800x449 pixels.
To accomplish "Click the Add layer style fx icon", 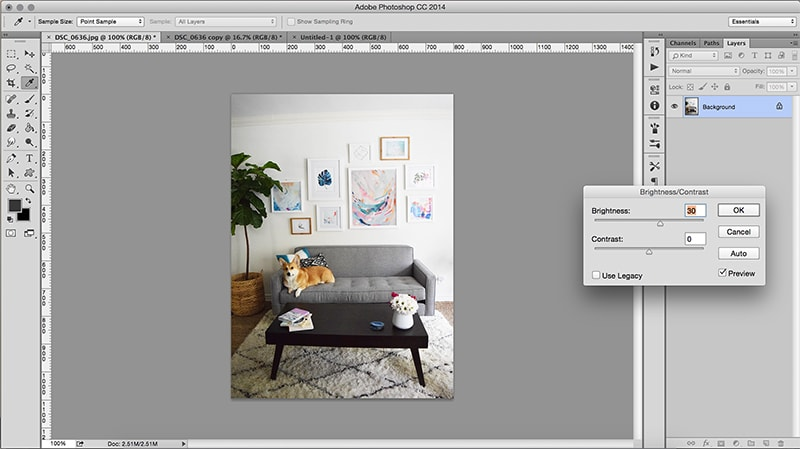I will pos(706,443).
